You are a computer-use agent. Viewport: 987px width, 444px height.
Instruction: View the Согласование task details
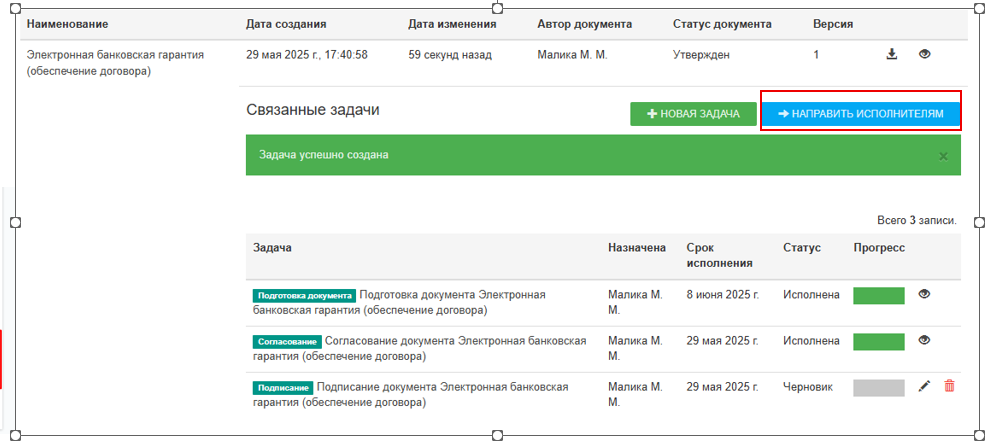[x=924, y=341]
